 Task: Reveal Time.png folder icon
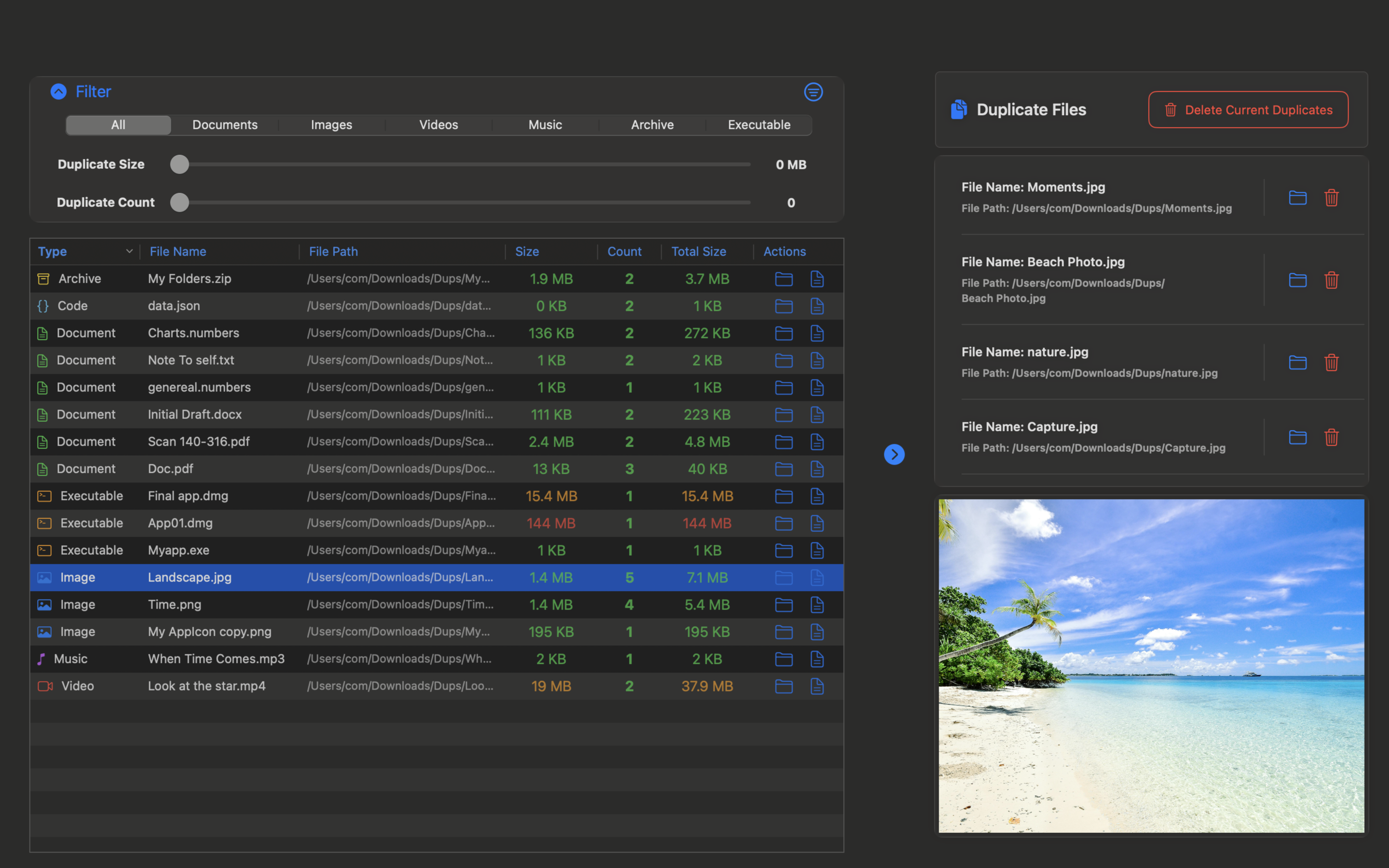tap(784, 605)
